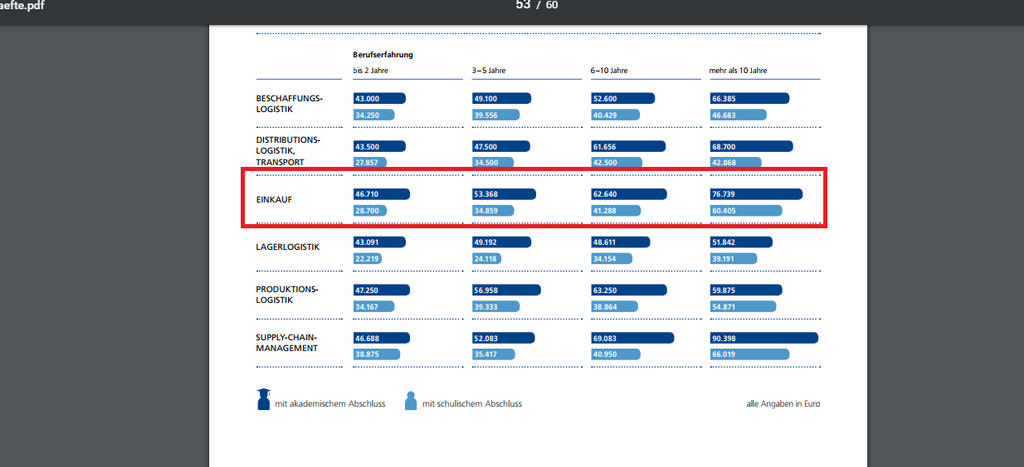The width and height of the screenshot is (1024, 467).
Task: Select the PRODUKTIONS-LOGISTIK row label
Action: coord(287,295)
